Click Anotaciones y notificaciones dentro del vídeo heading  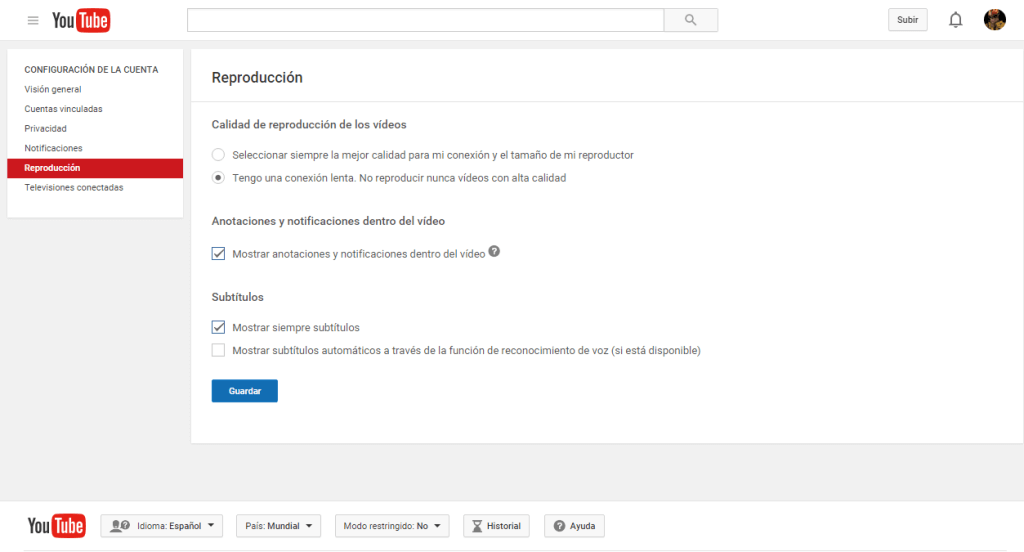pyautogui.click(x=328, y=221)
